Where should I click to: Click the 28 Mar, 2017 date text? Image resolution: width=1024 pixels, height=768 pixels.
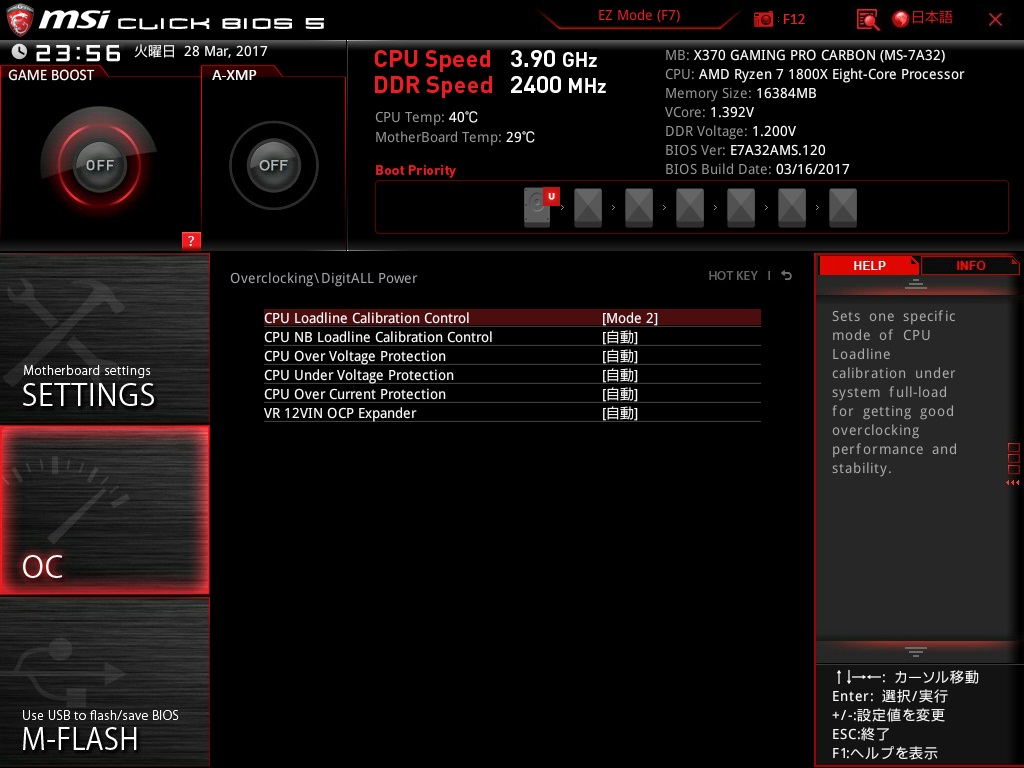pos(225,51)
